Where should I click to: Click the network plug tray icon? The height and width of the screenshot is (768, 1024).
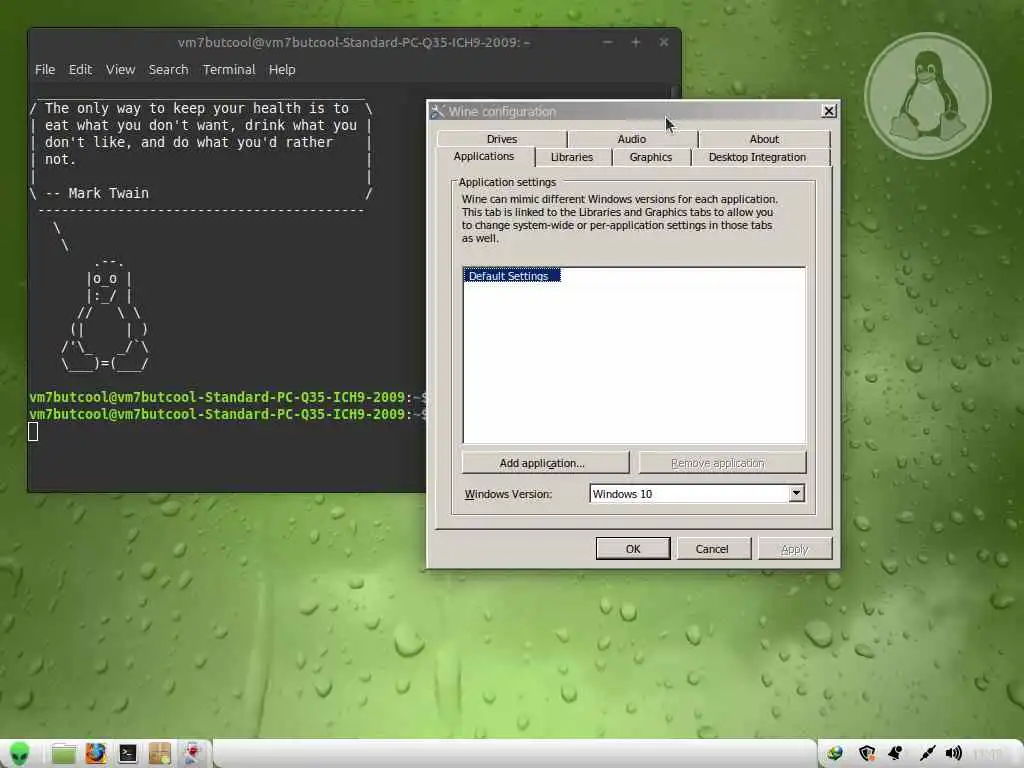click(x=927, y=754)
